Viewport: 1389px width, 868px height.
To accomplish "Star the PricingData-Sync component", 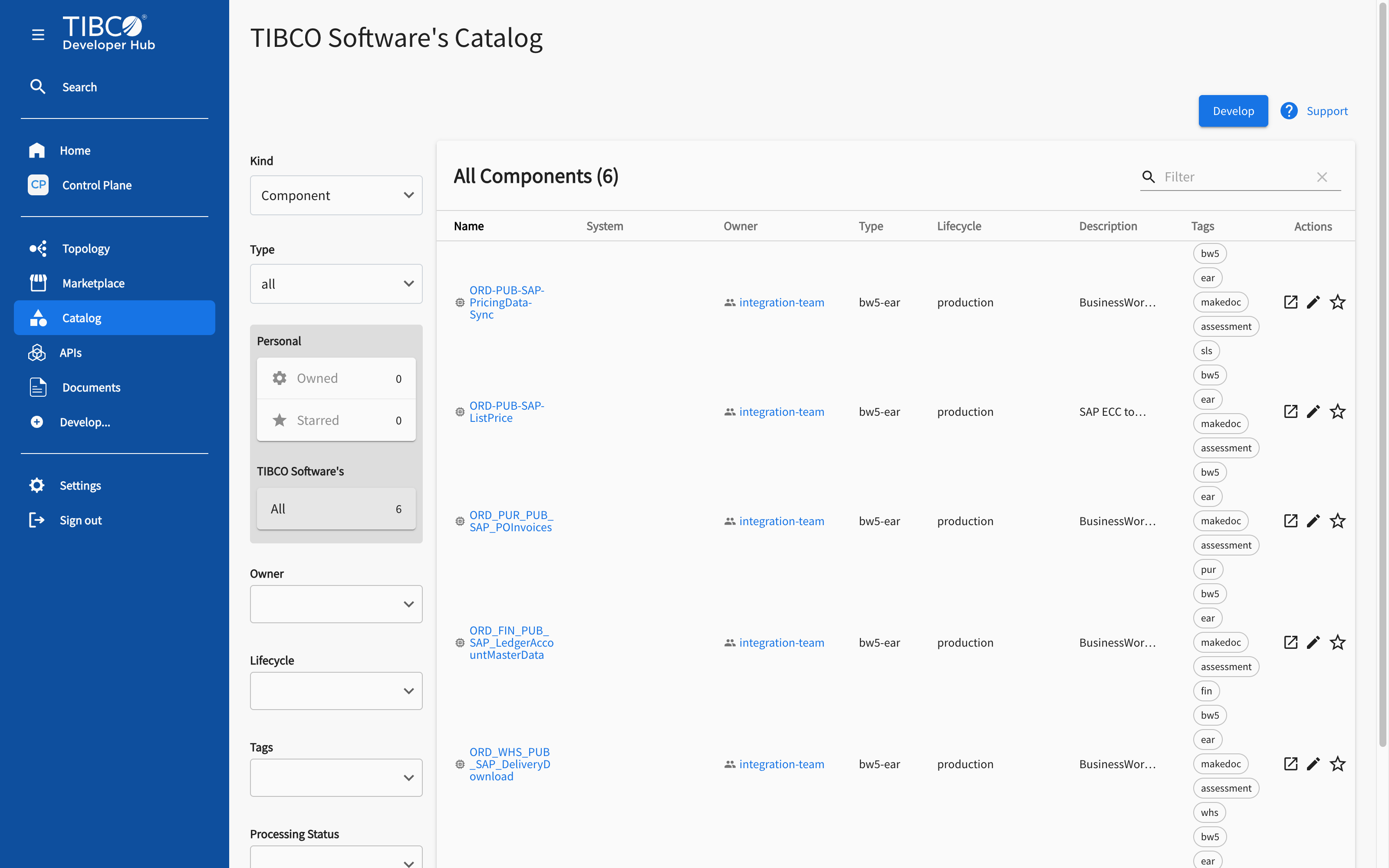I will click(1337, 302).
